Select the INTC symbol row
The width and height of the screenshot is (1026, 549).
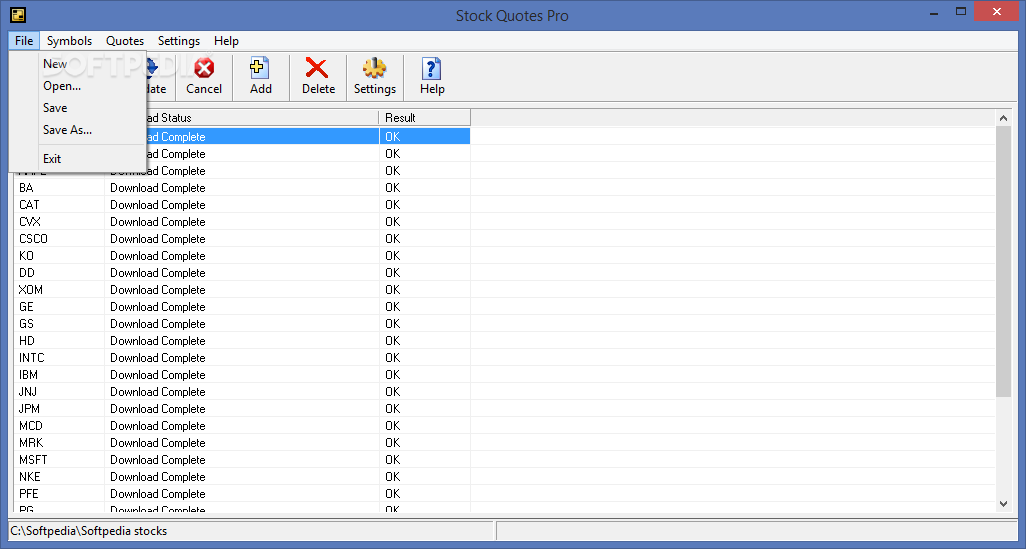242,358
